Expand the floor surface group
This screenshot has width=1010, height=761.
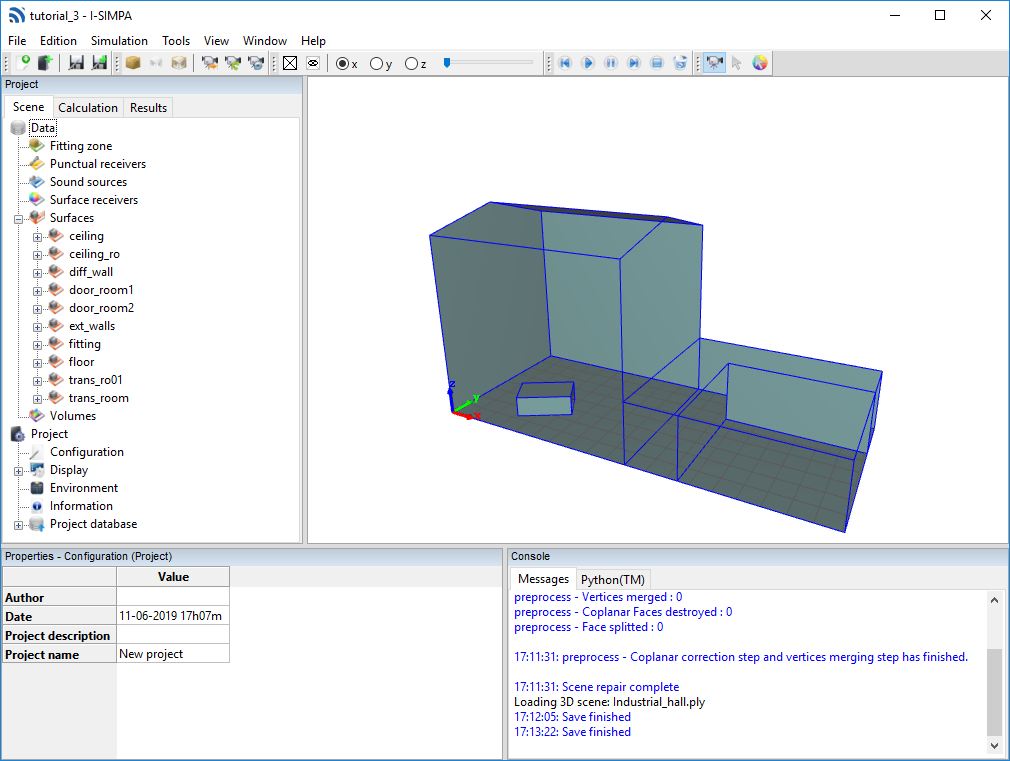click(37, 363)
